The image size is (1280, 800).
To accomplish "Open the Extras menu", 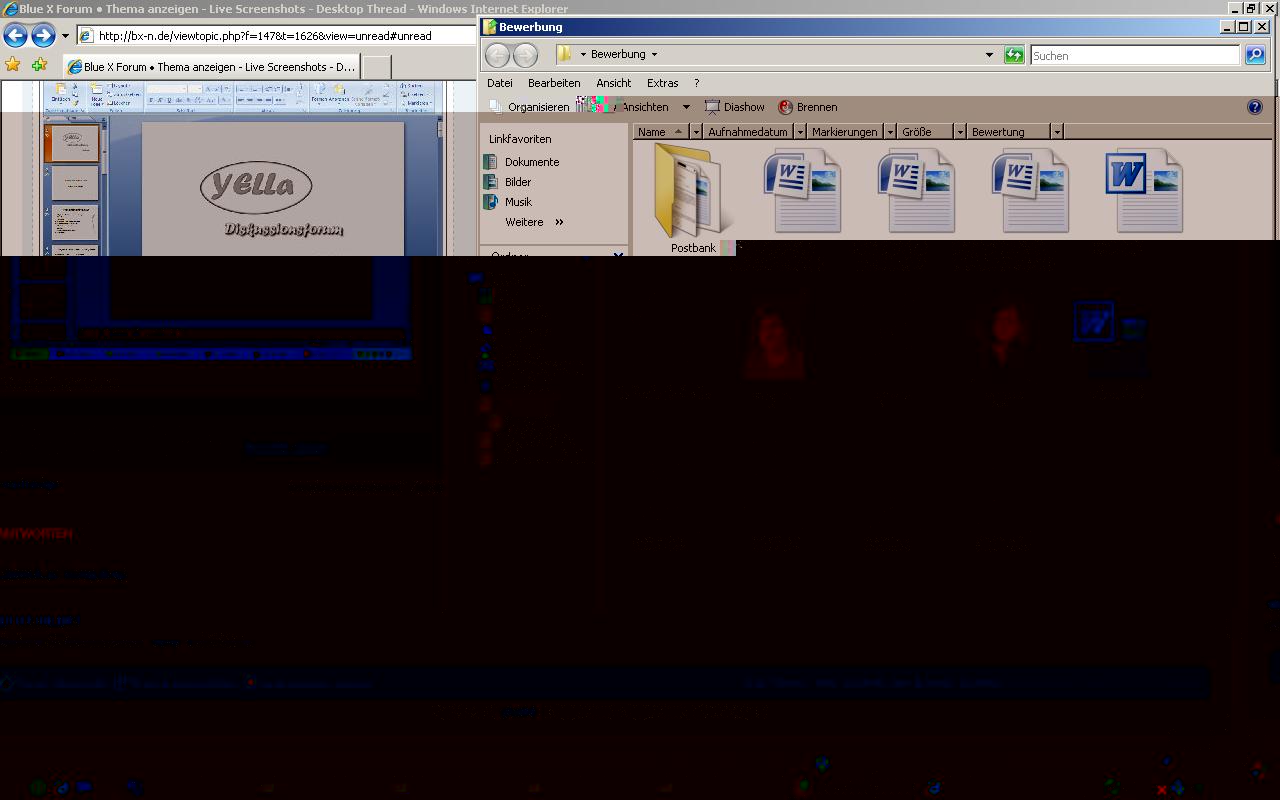I will [x=662, y=83].
